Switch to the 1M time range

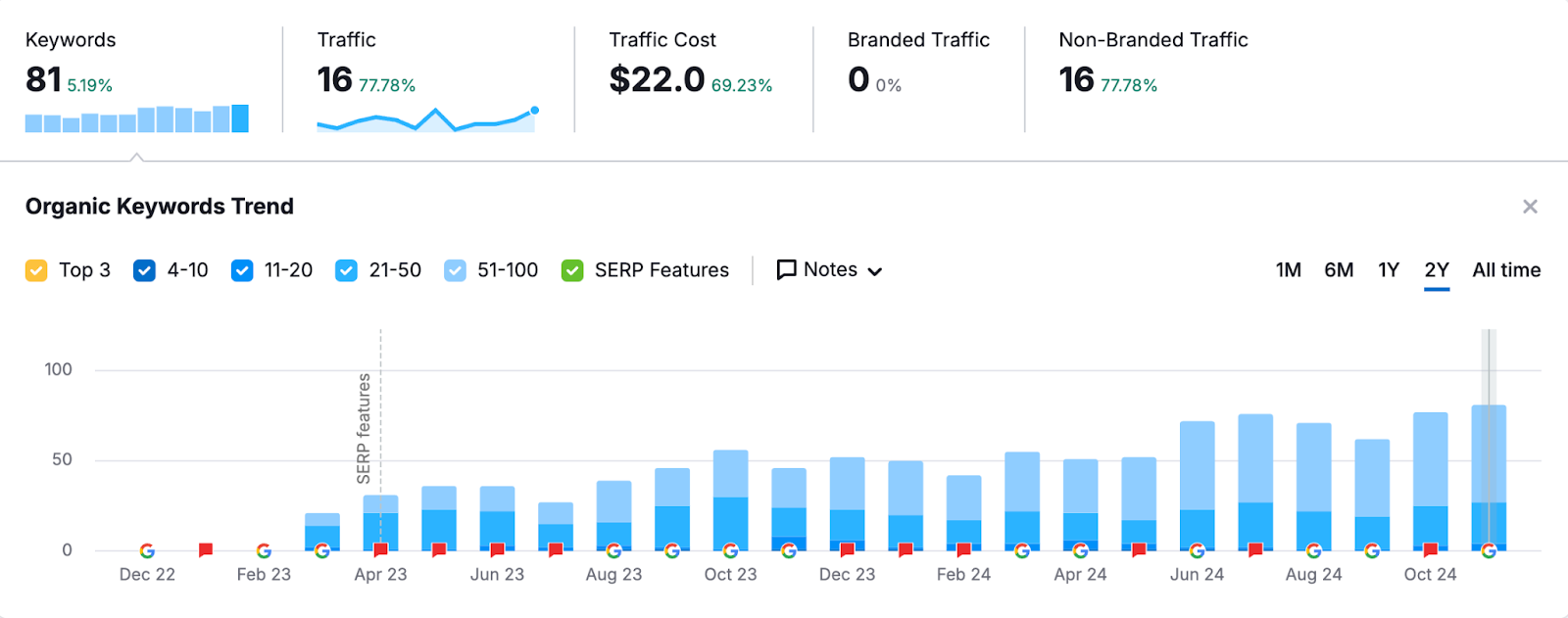coord(1288,270)
